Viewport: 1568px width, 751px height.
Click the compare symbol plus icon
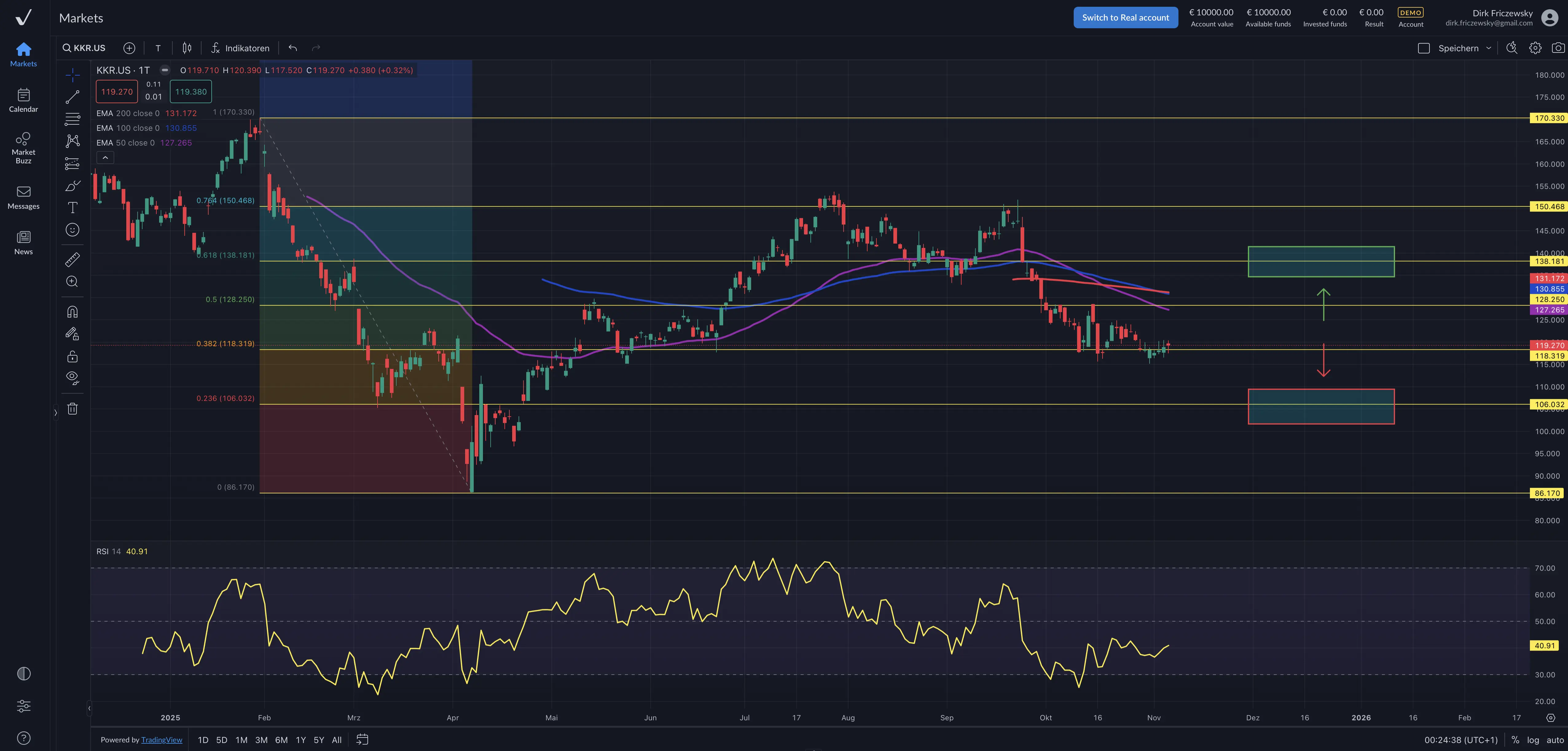(129, 48)
